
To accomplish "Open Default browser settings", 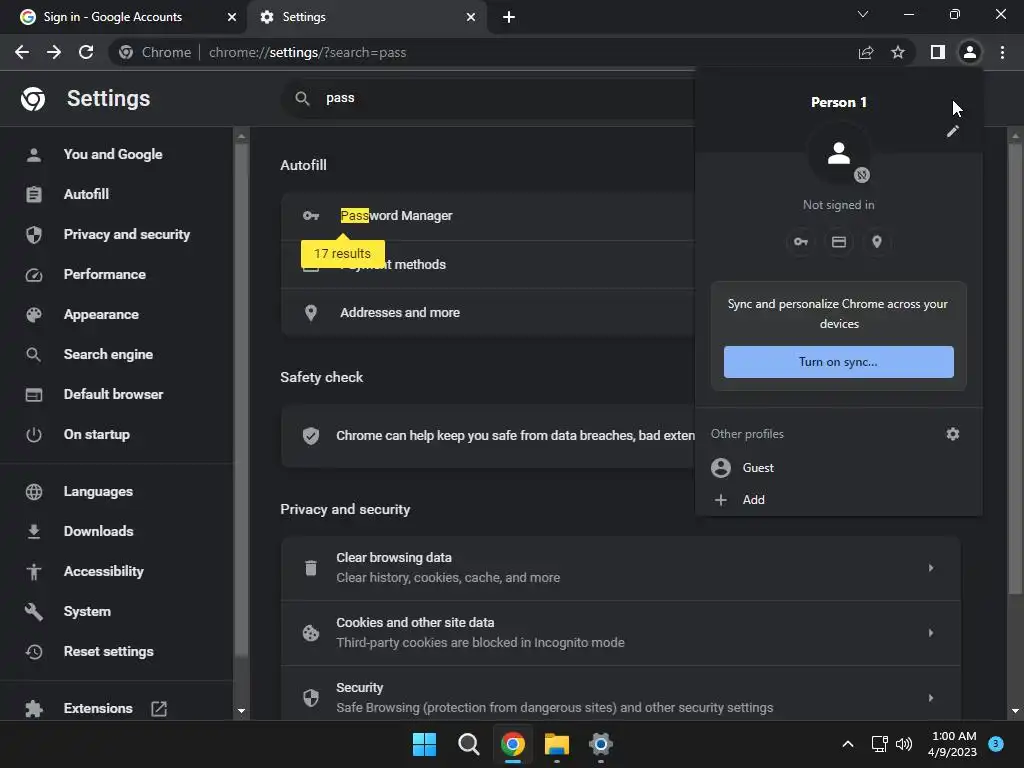I will point(116,394).
